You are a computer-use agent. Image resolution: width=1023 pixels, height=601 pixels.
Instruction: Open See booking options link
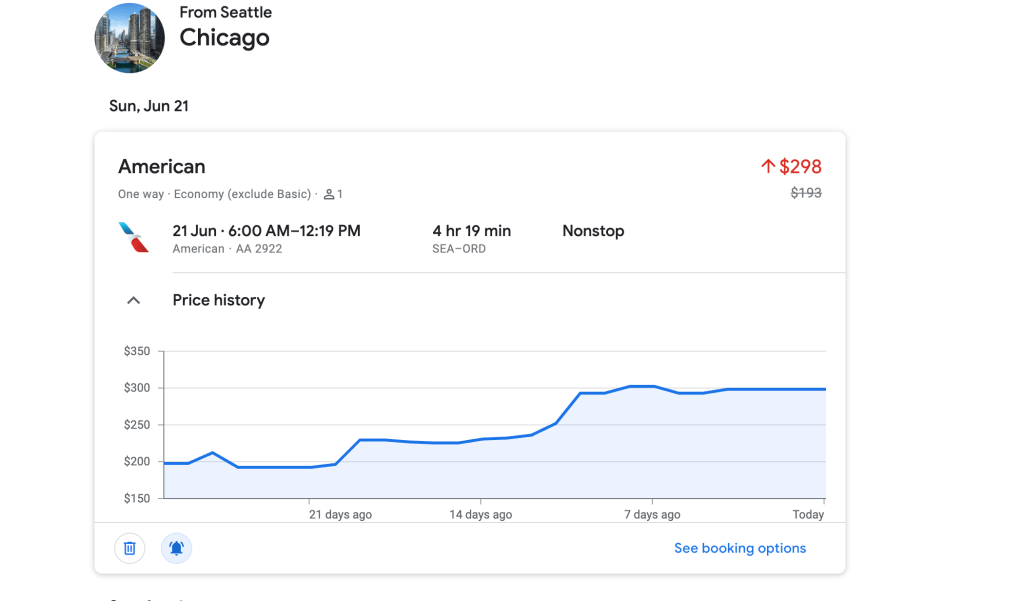point(739,548)
